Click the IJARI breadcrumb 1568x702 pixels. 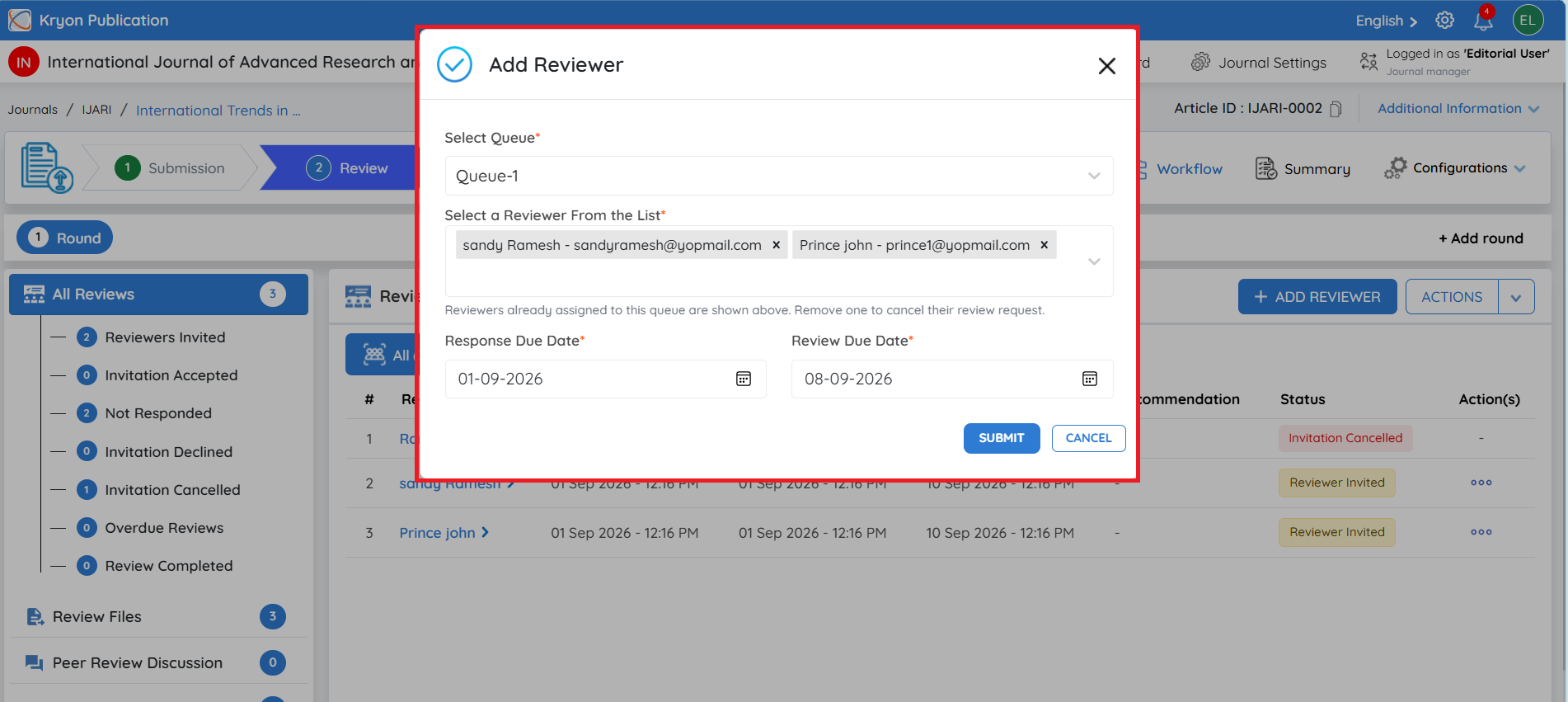[x=96, y=110]
